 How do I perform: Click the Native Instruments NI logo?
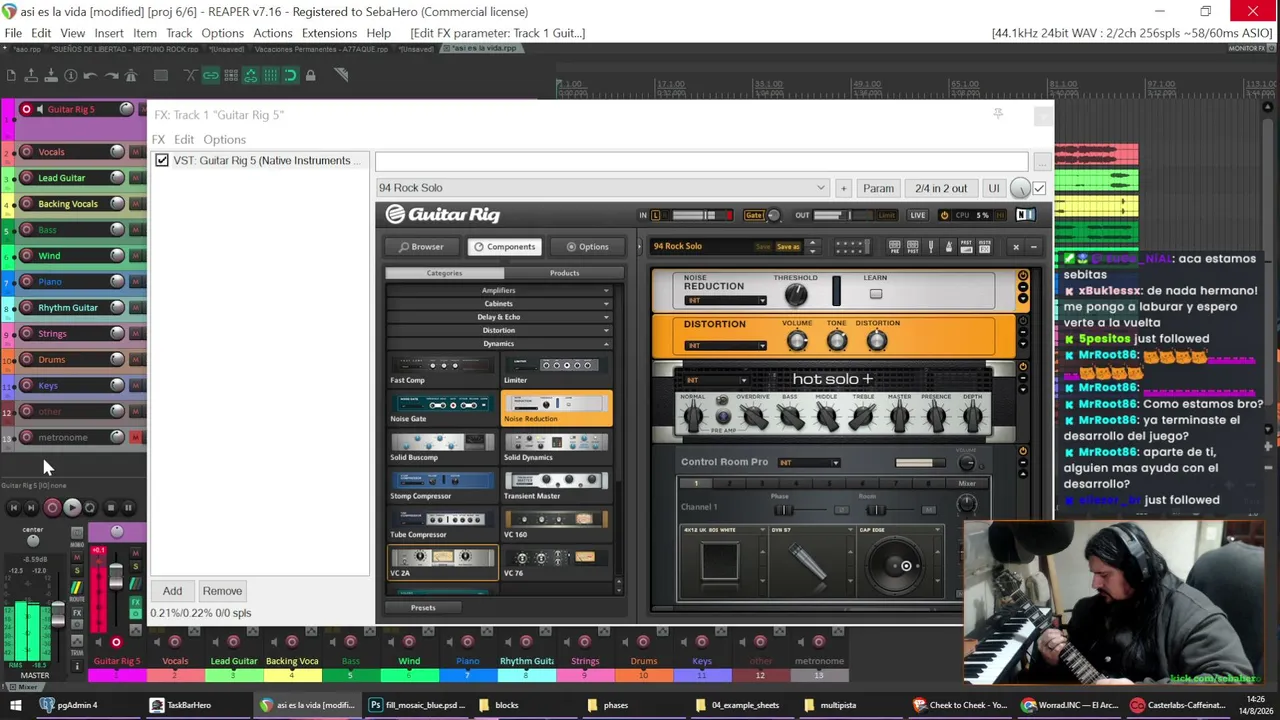pos(1025,215)
